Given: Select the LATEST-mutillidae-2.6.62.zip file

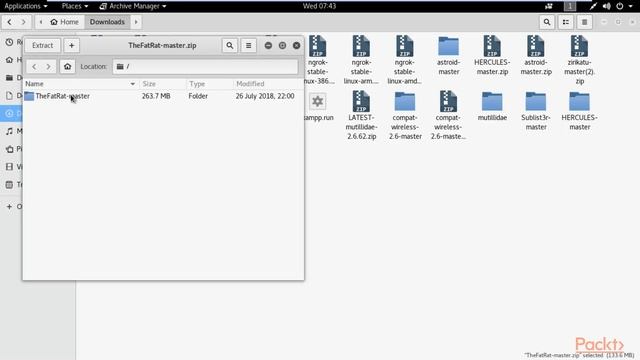Looking at the screenshot, I should click(x=361, y=115).
